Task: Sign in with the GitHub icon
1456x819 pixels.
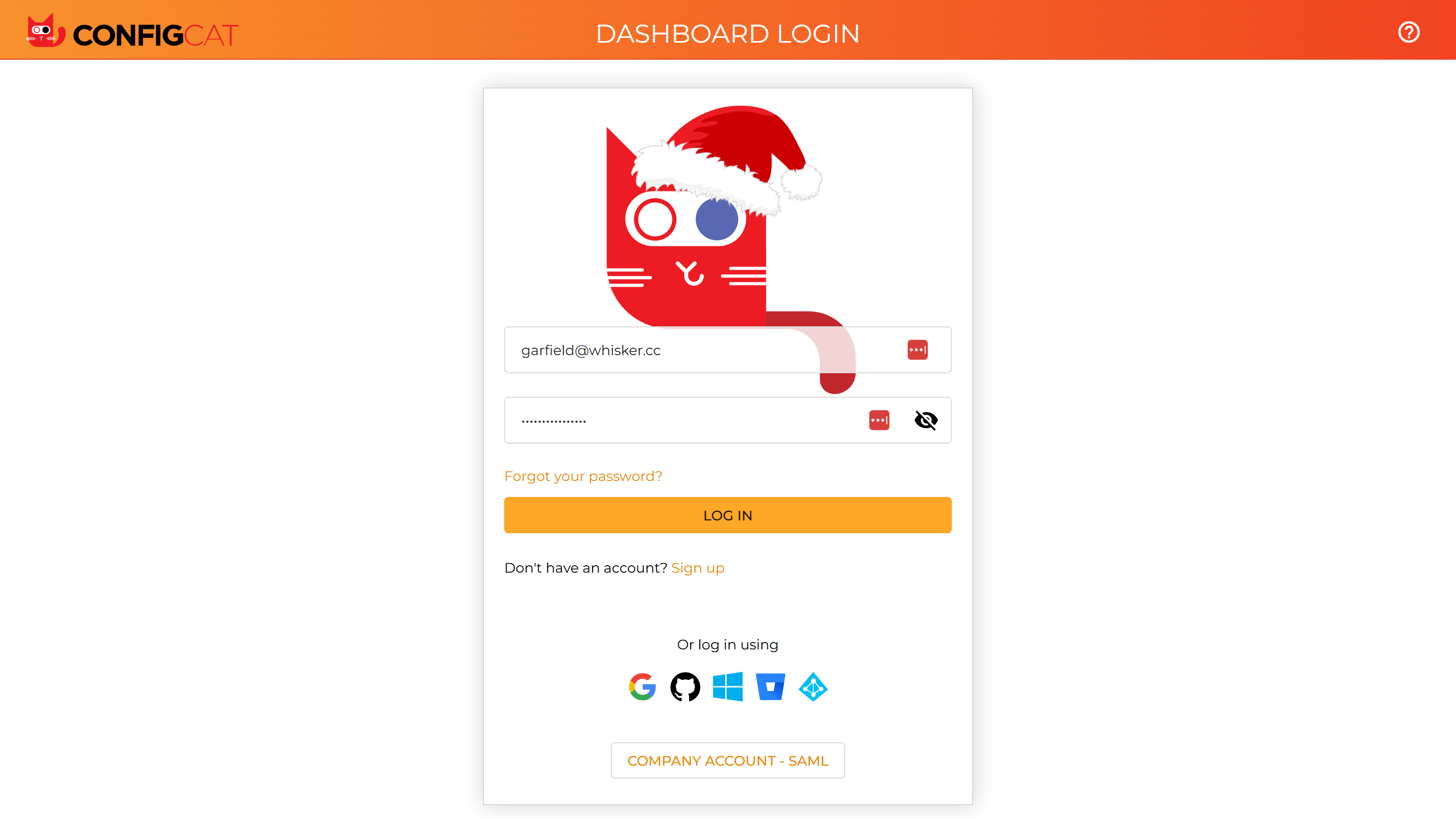Action: click(685, 687)
